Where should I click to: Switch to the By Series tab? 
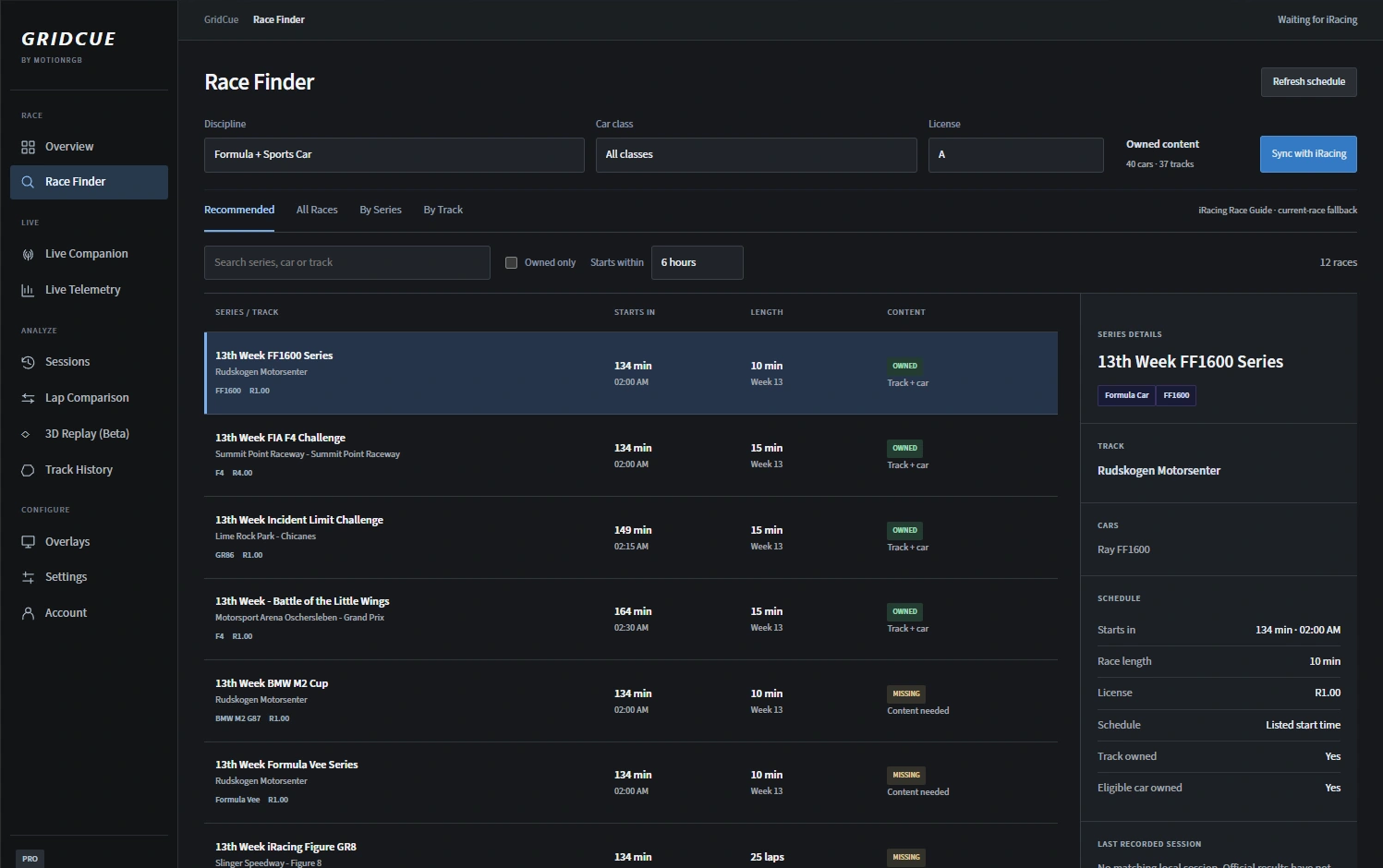click(381, 211)
